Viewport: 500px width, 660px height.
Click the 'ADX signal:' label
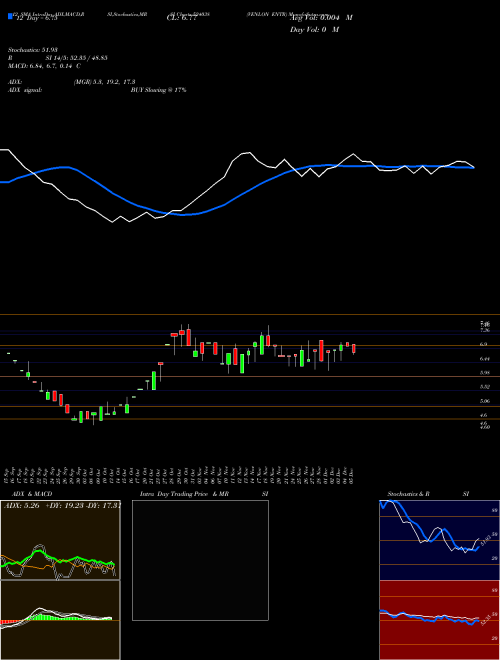[x=25, y=90]
